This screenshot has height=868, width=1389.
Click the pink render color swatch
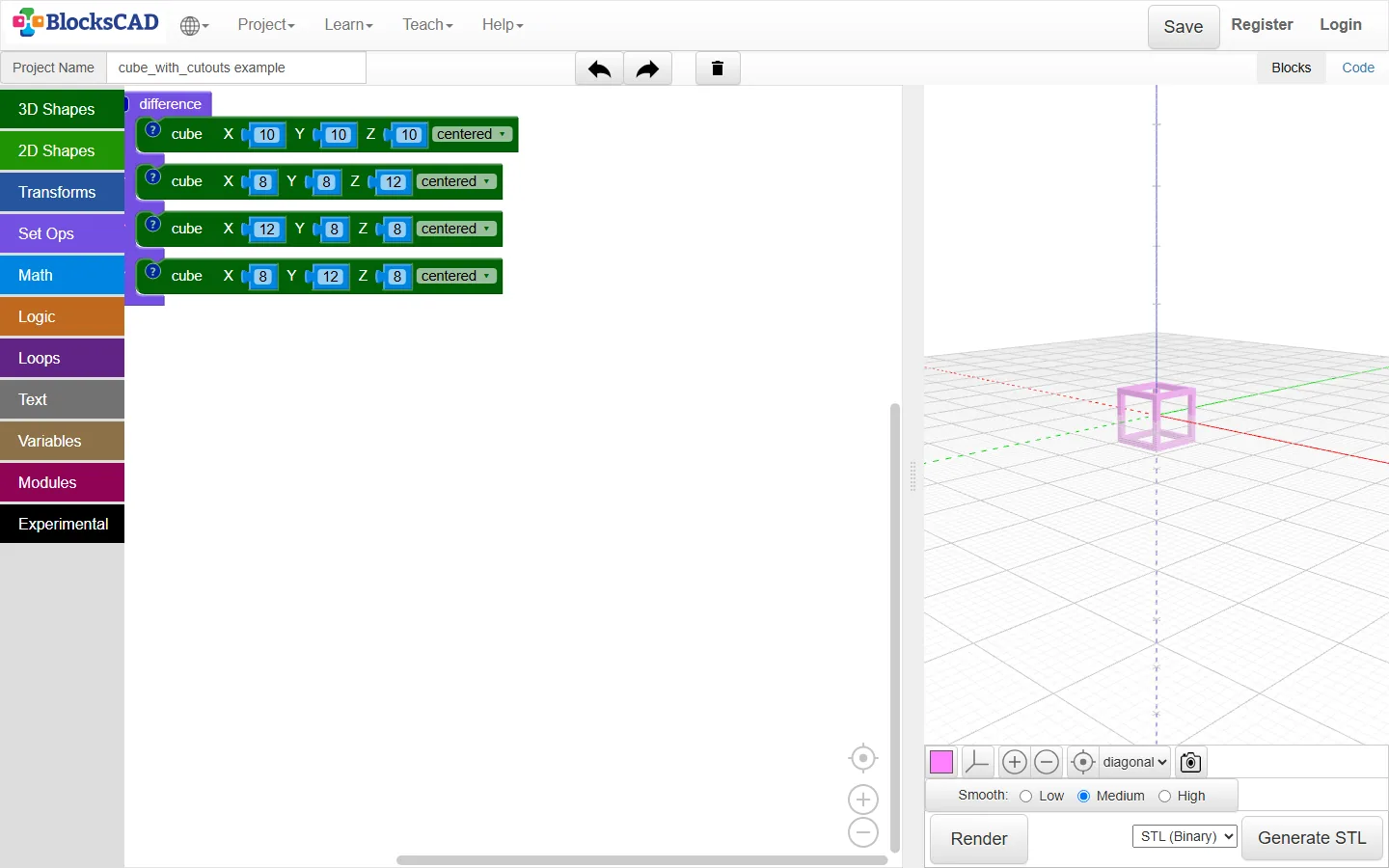[x=941, y=762]
